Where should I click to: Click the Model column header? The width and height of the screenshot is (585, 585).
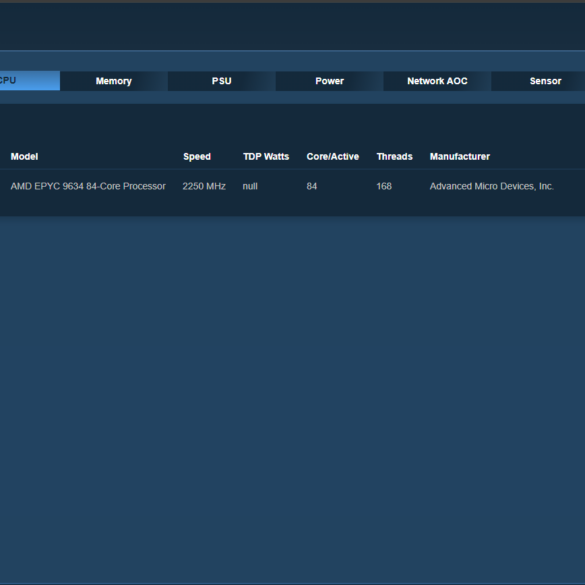pyautogui.click(x=24, y=157)
